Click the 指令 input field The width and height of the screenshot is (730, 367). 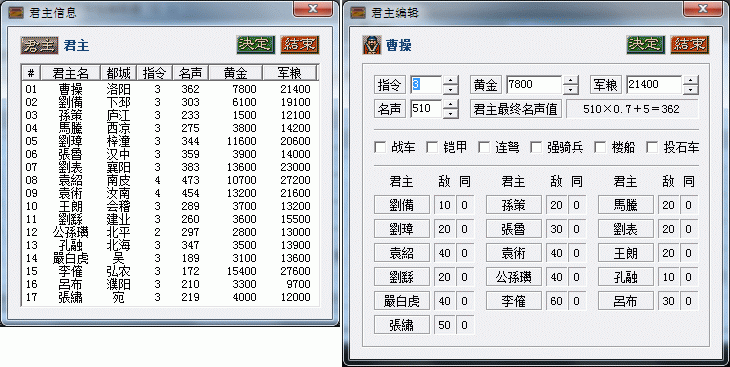coord(426,85)
